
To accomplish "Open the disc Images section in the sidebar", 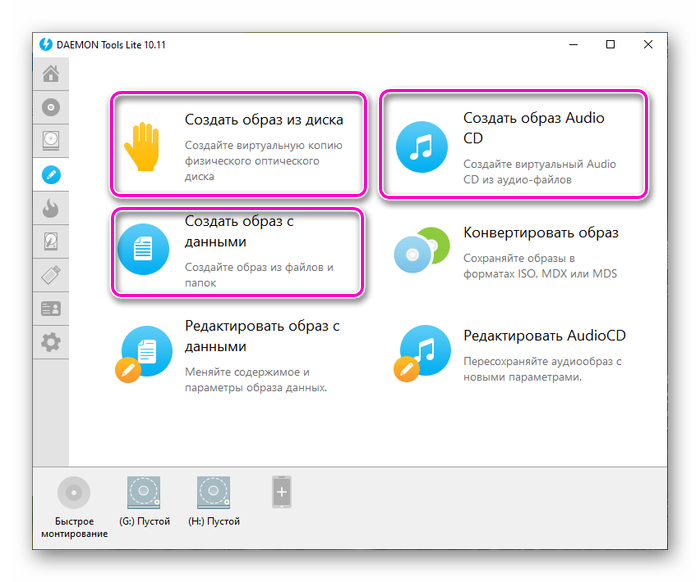I will [51, 107].
